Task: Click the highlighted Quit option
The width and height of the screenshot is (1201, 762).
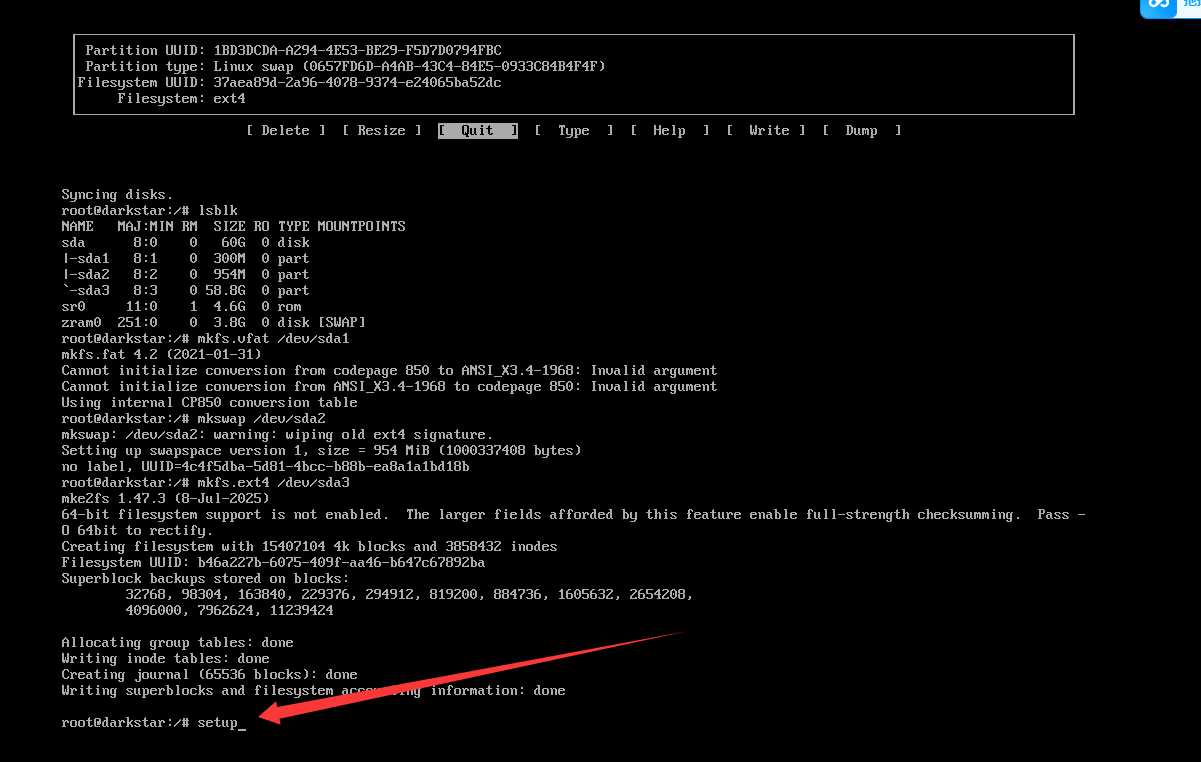Action: (477, 130)
